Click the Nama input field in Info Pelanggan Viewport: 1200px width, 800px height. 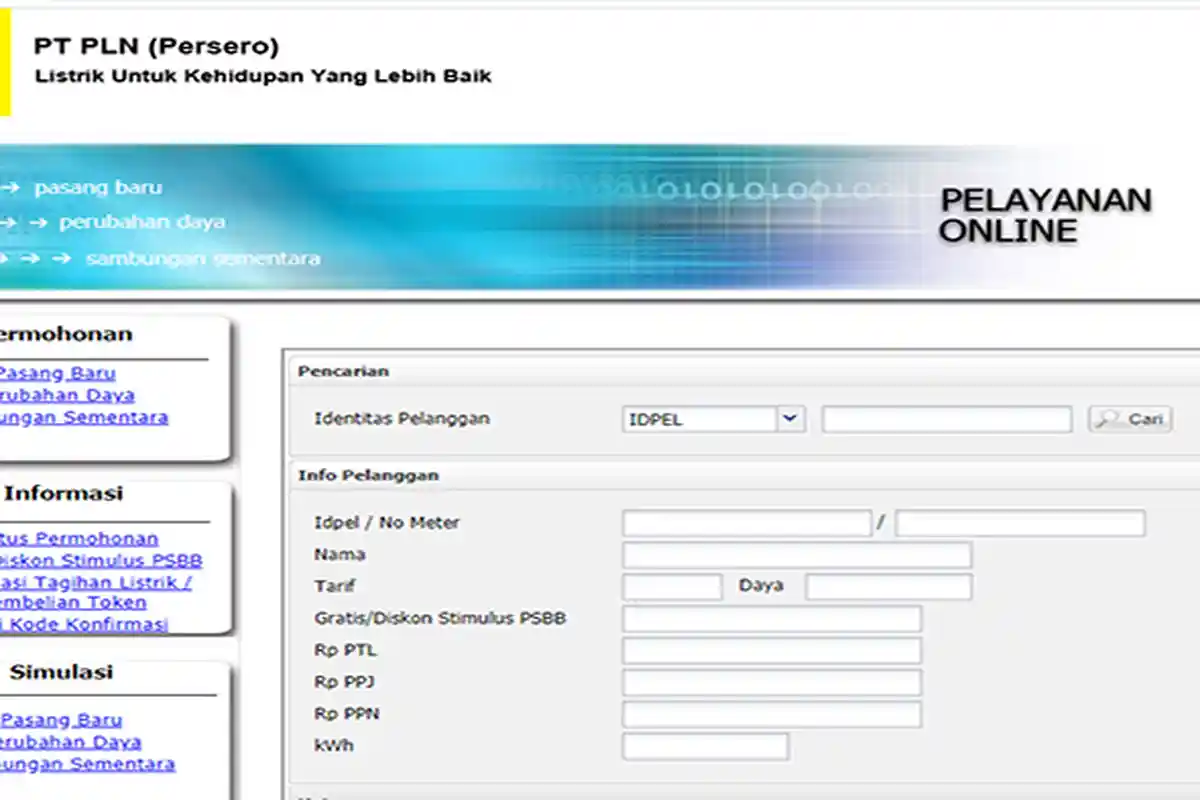(797, 555)
